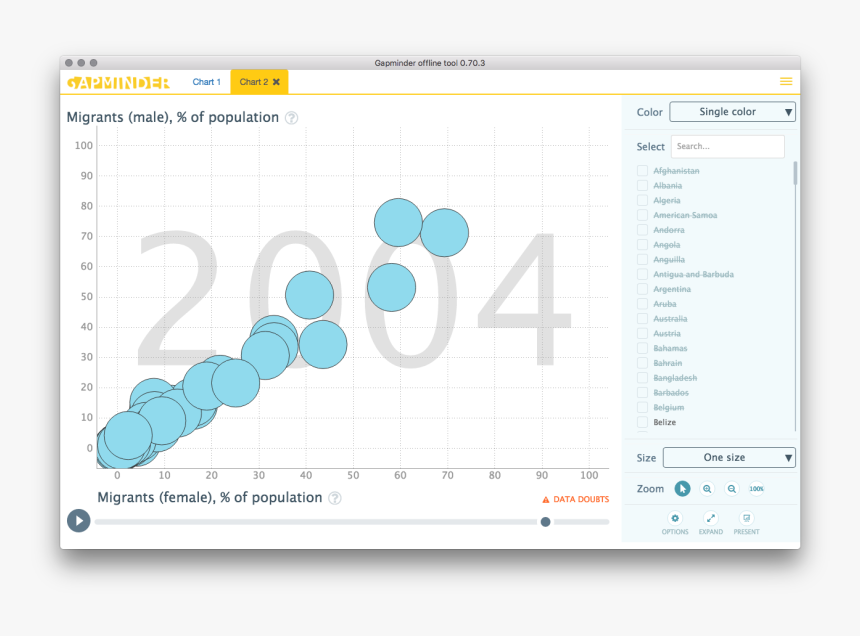The width and height of the screenshot is (860, 636).
Task: Open help for Migrants (male) axis
Action: [x=292, y=118]
